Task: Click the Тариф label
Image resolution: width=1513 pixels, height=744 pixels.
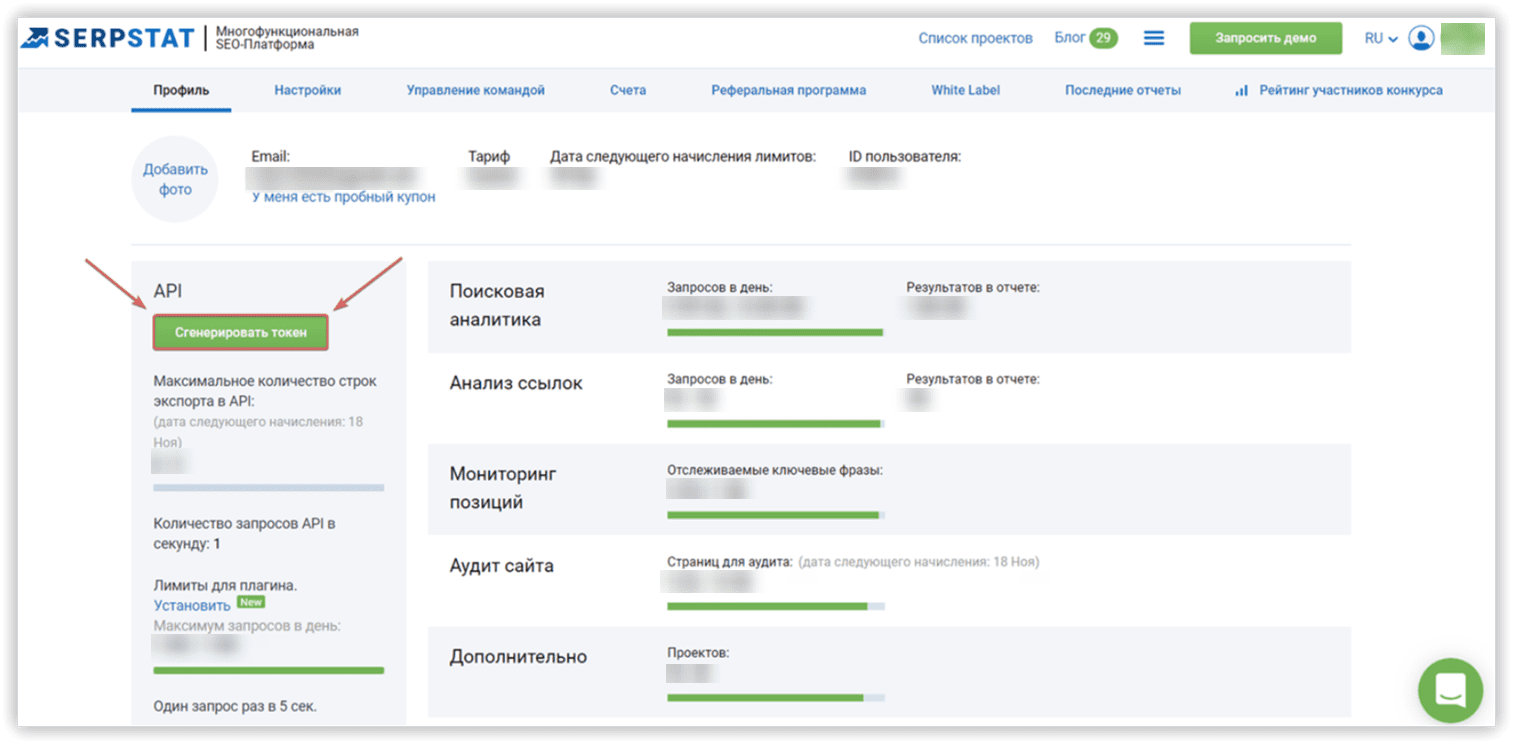Action: point(489,157)
